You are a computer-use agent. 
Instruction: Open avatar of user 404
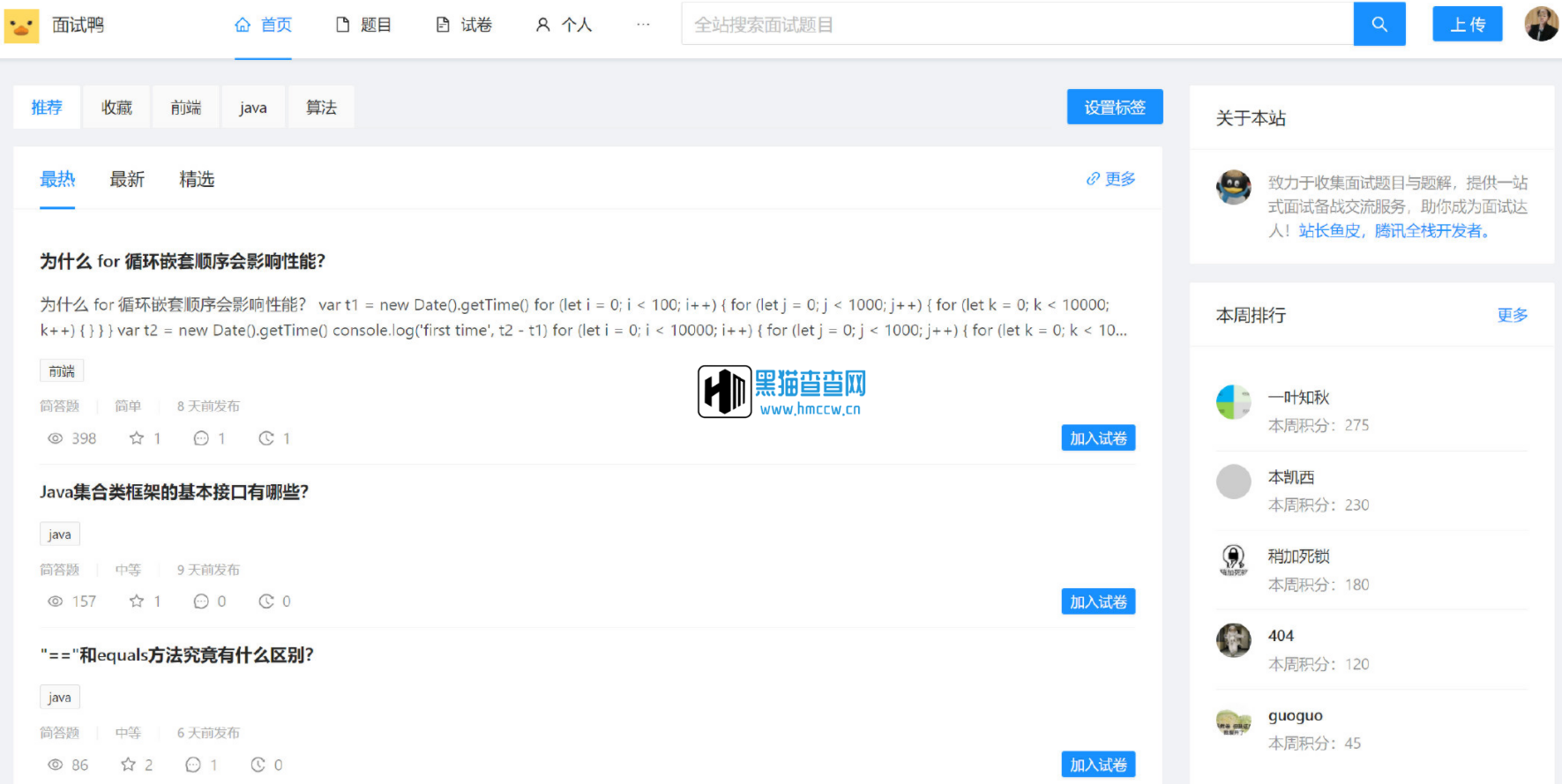1233,640
